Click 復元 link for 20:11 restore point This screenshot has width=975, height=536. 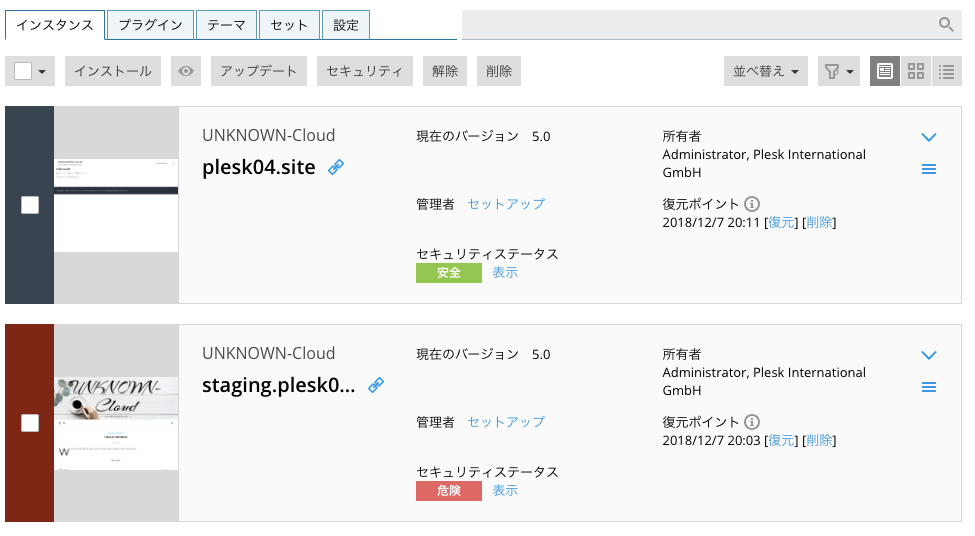click(781, 223)
